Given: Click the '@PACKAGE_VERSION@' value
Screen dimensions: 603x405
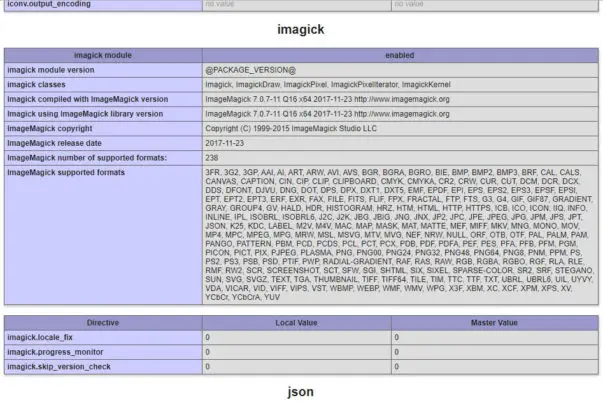Looking at the screenshot, I should coord(251,70).
